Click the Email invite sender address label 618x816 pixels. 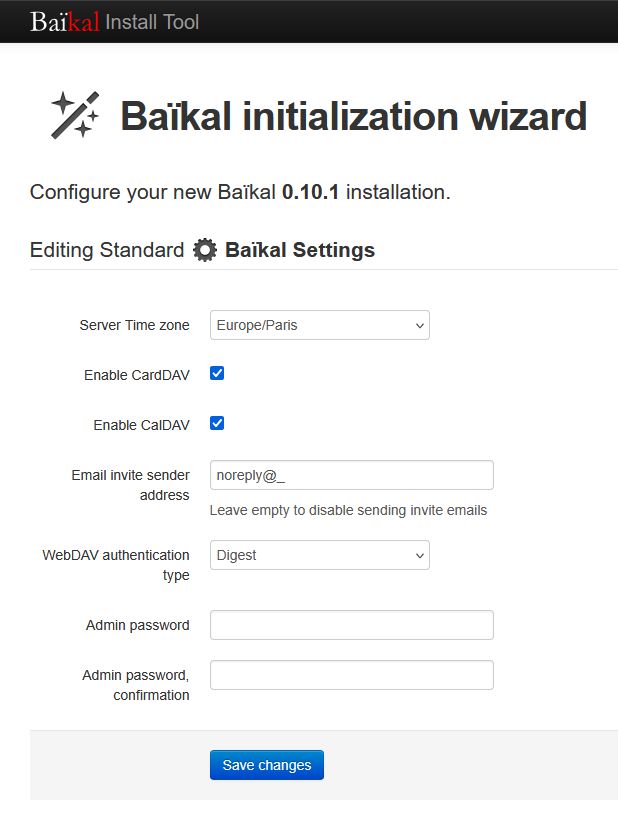[130, 485]
